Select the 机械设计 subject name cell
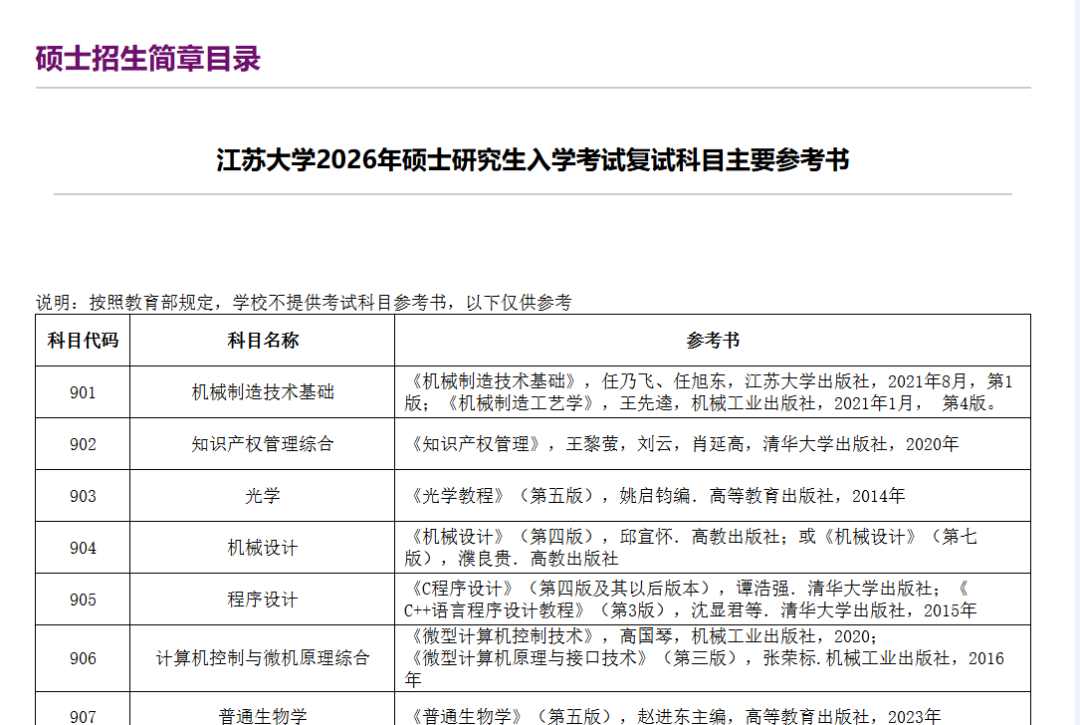Screen dimensions: 1080x725 click(262, 548)
